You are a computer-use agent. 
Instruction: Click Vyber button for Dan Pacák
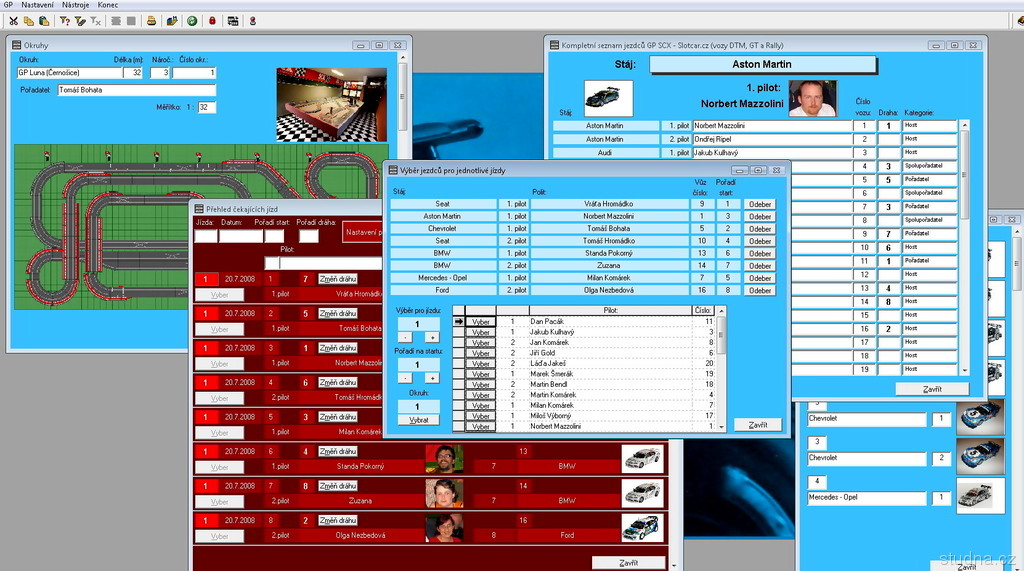tap(481, 322)
